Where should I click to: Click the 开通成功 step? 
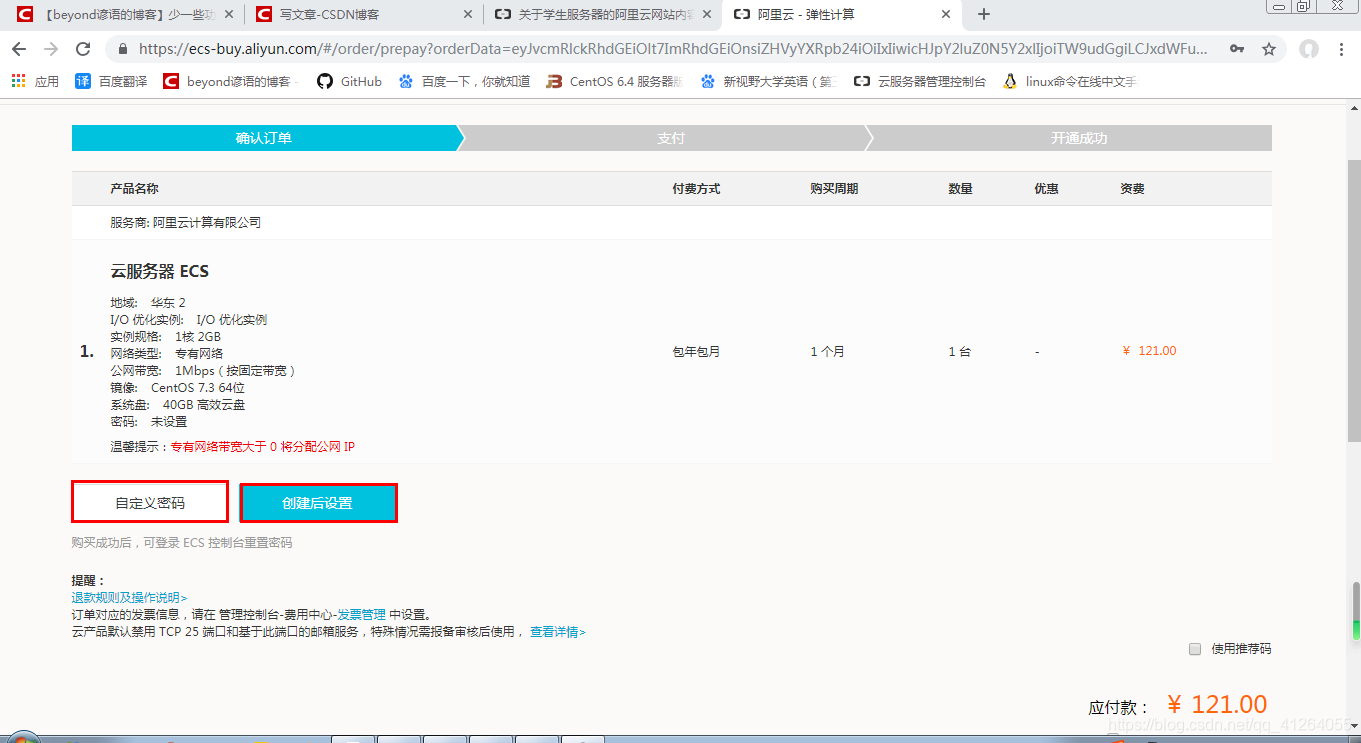coord(1079,138)
